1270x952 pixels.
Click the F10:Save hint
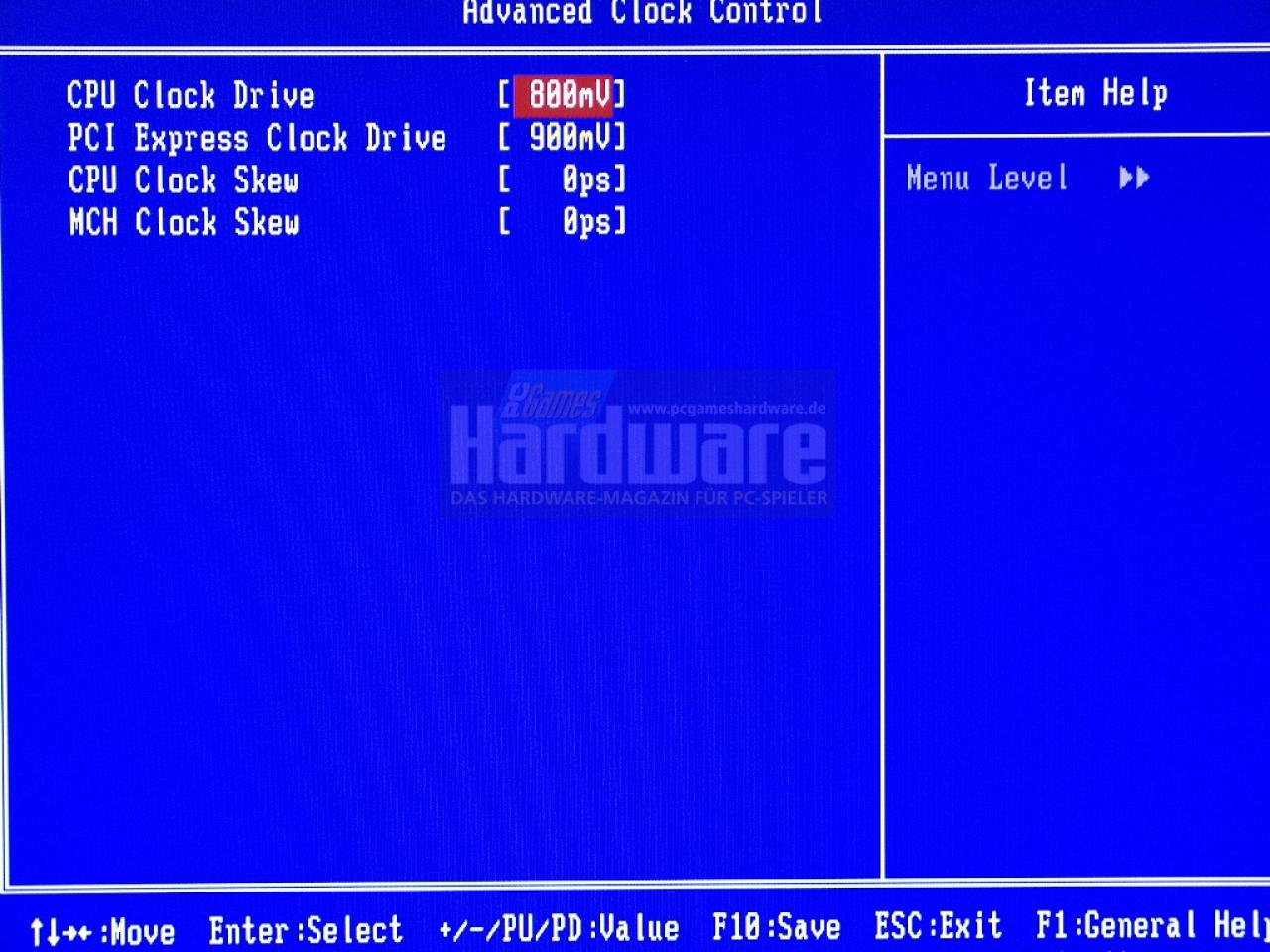[x=777, y=927]
